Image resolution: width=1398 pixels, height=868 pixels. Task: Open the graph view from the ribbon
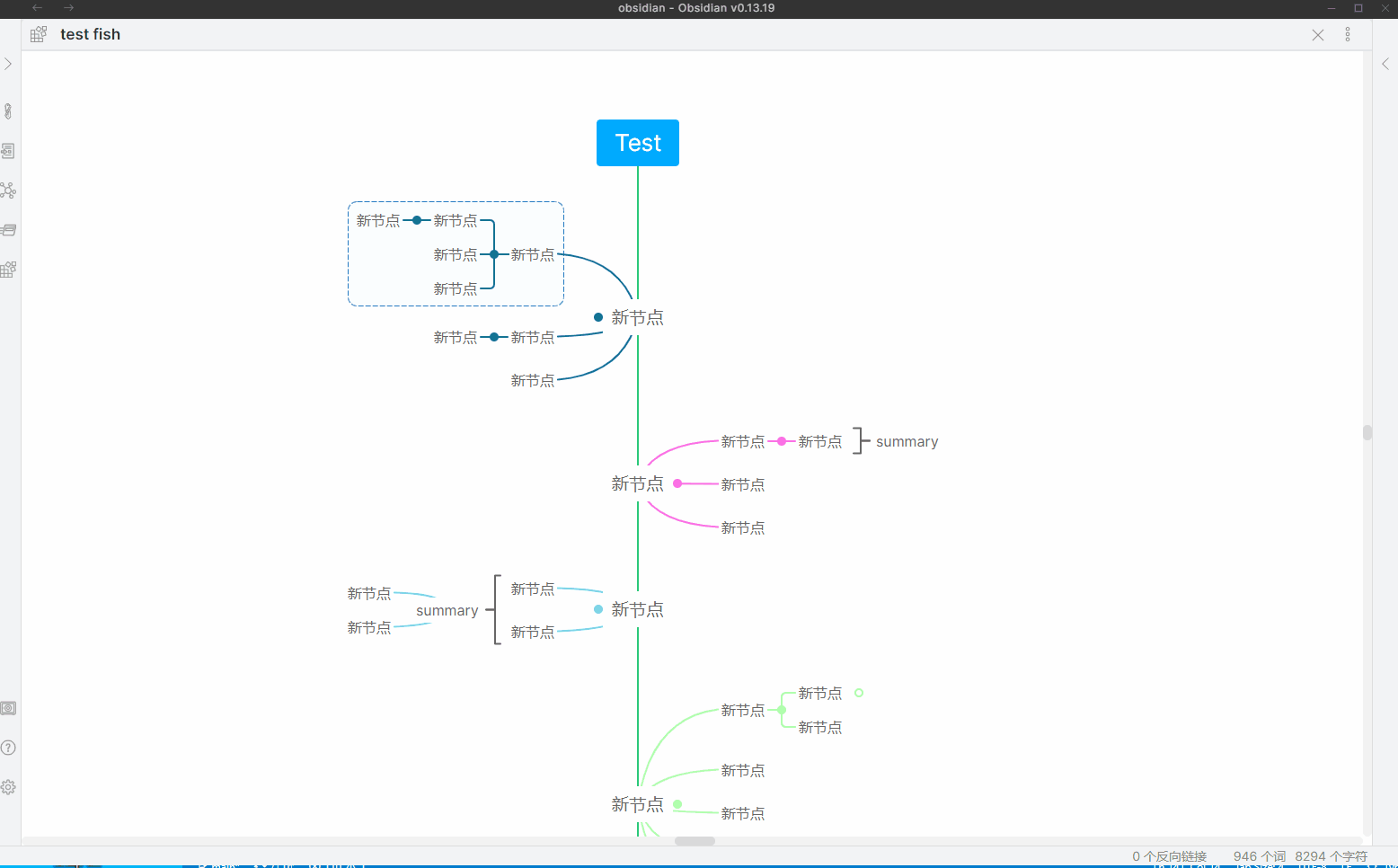(8, 190)
